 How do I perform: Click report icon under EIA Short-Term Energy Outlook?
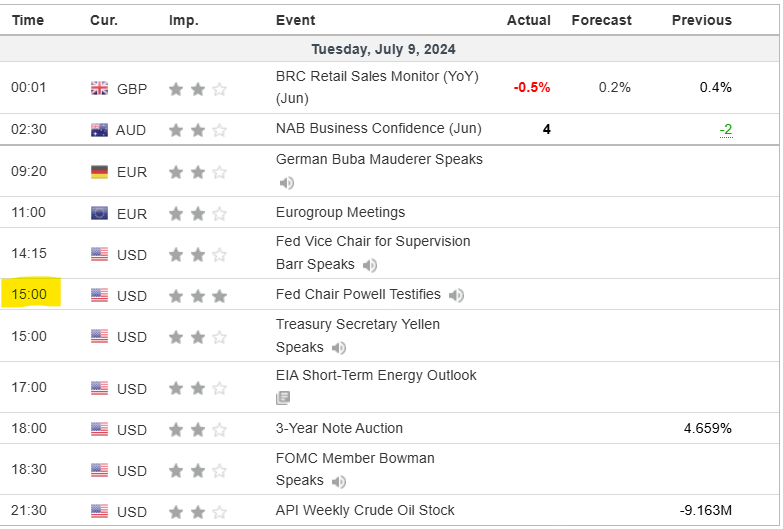click(284, 398)
